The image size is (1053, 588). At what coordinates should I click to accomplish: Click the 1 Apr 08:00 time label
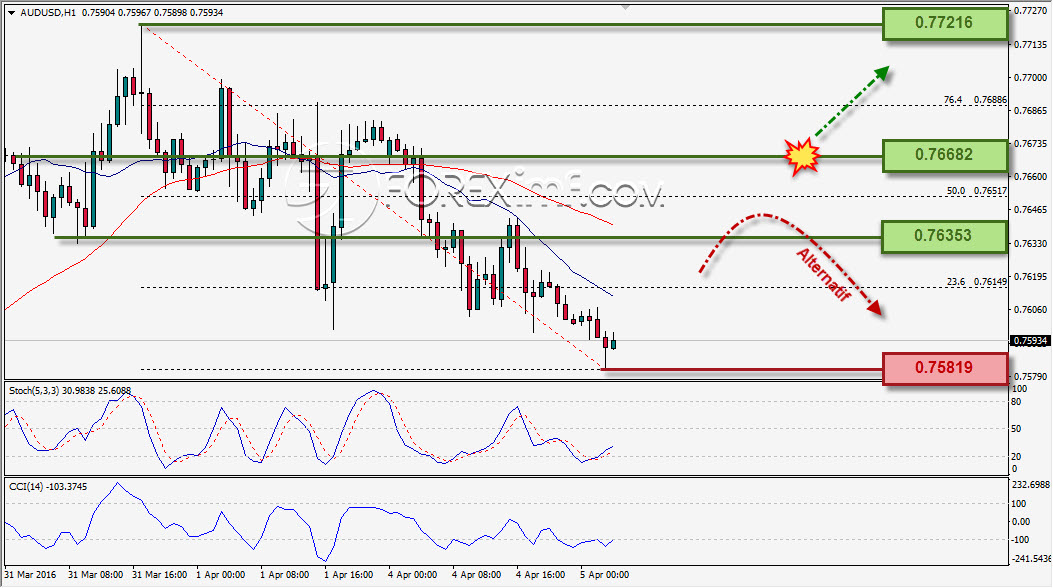[284, 575]
